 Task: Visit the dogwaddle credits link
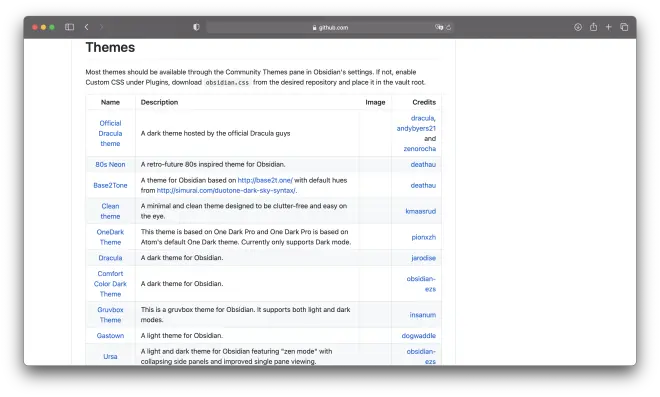pos(418,336)
